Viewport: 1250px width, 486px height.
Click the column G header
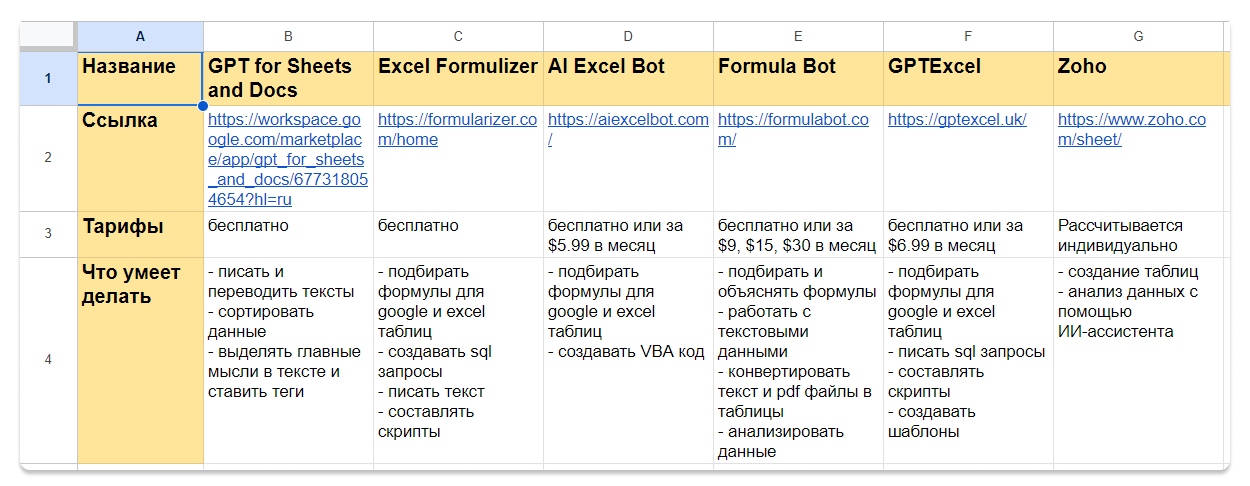pyautogui.click(x=1138, y=37)
